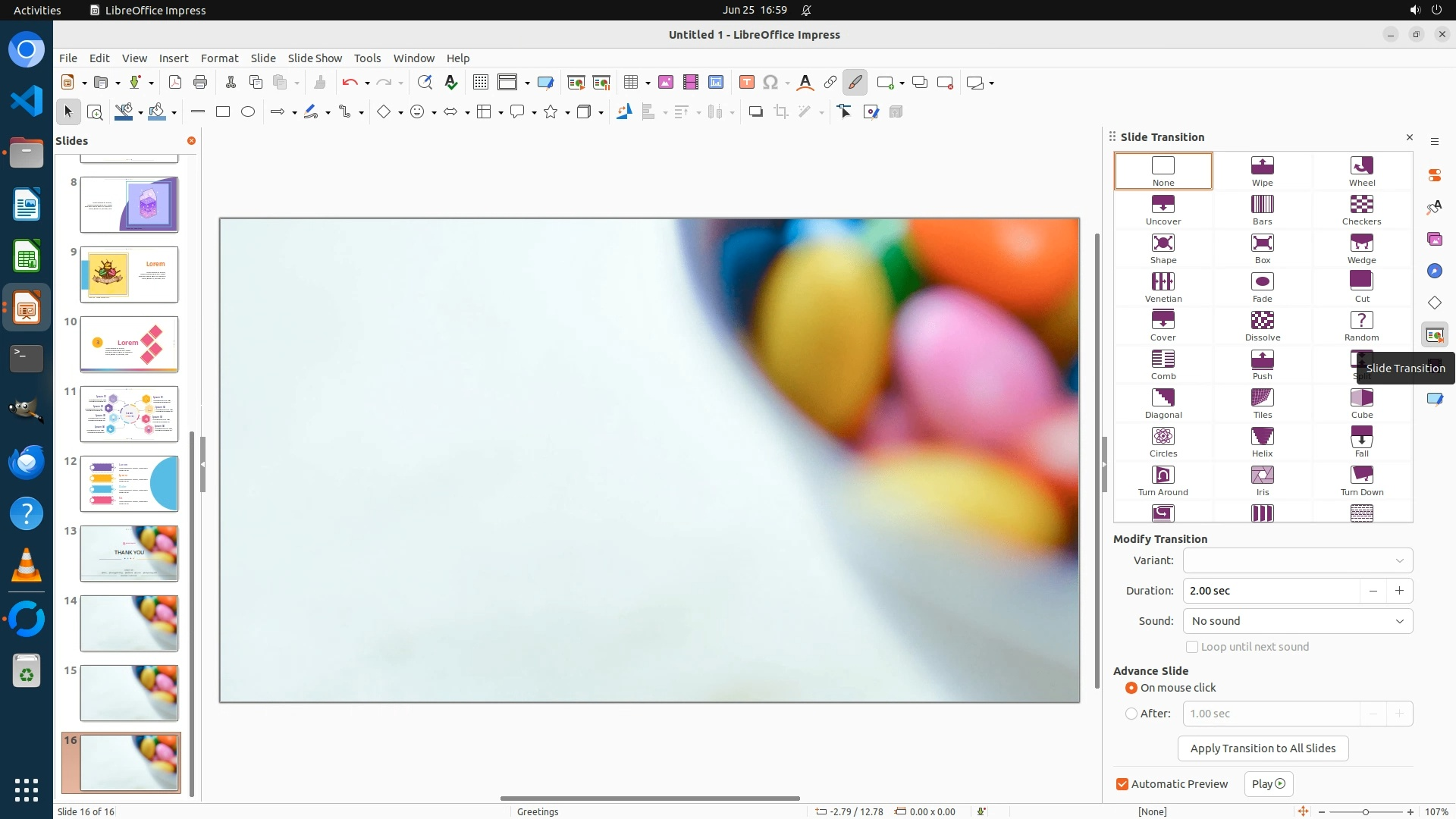Select the After radio button
This screenshot has width=1456, height=819.
tap(1131, 714)
